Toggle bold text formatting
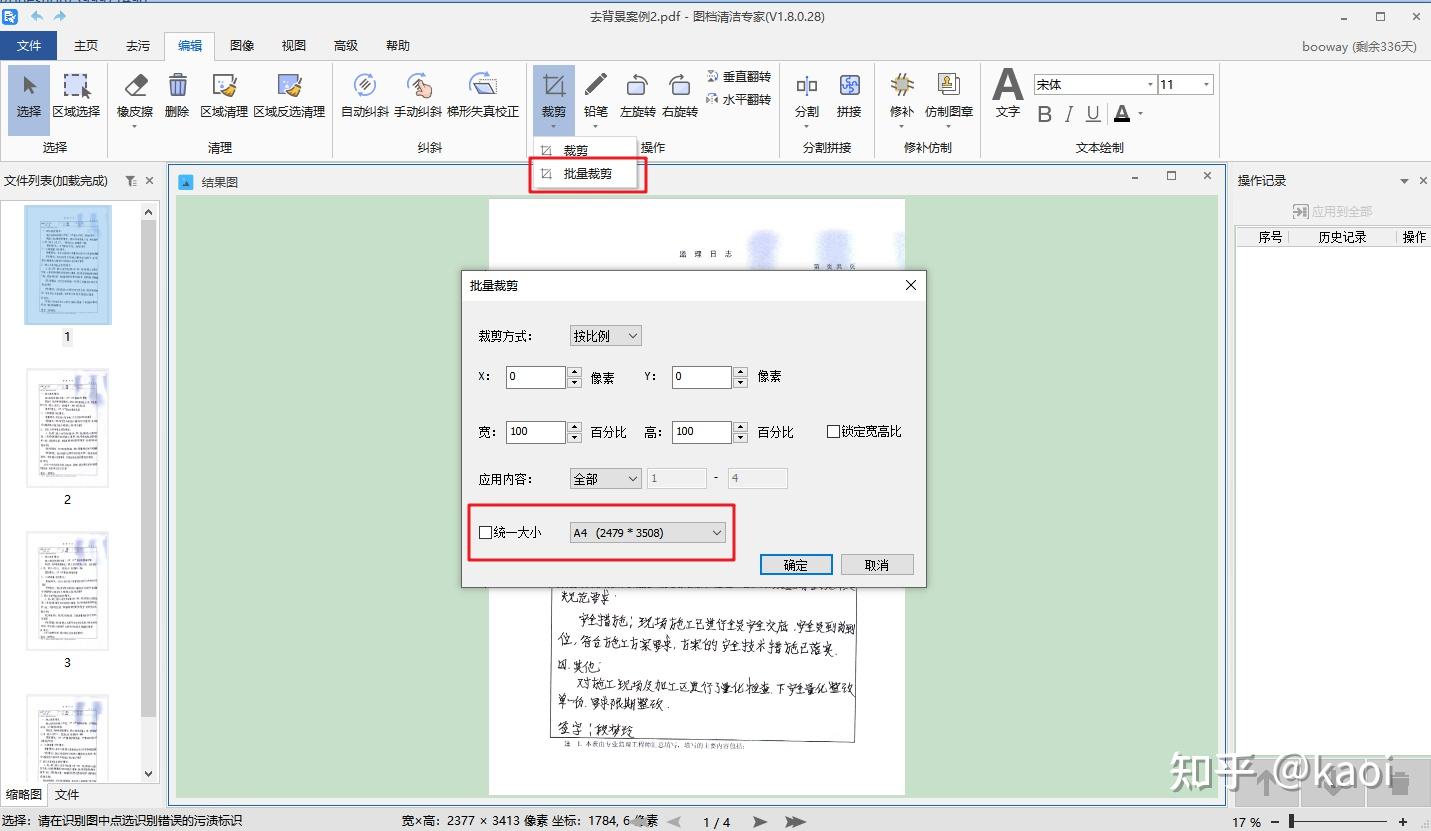1431x831 pixels. (x=1045, y=114)
